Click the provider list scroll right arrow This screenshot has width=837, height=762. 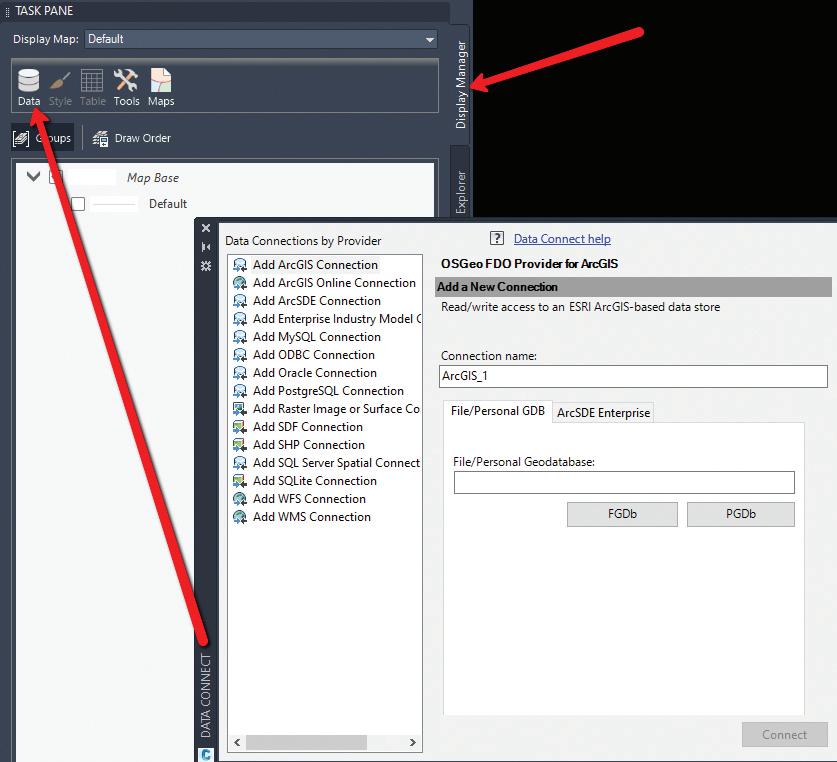[x=412, y=742]
